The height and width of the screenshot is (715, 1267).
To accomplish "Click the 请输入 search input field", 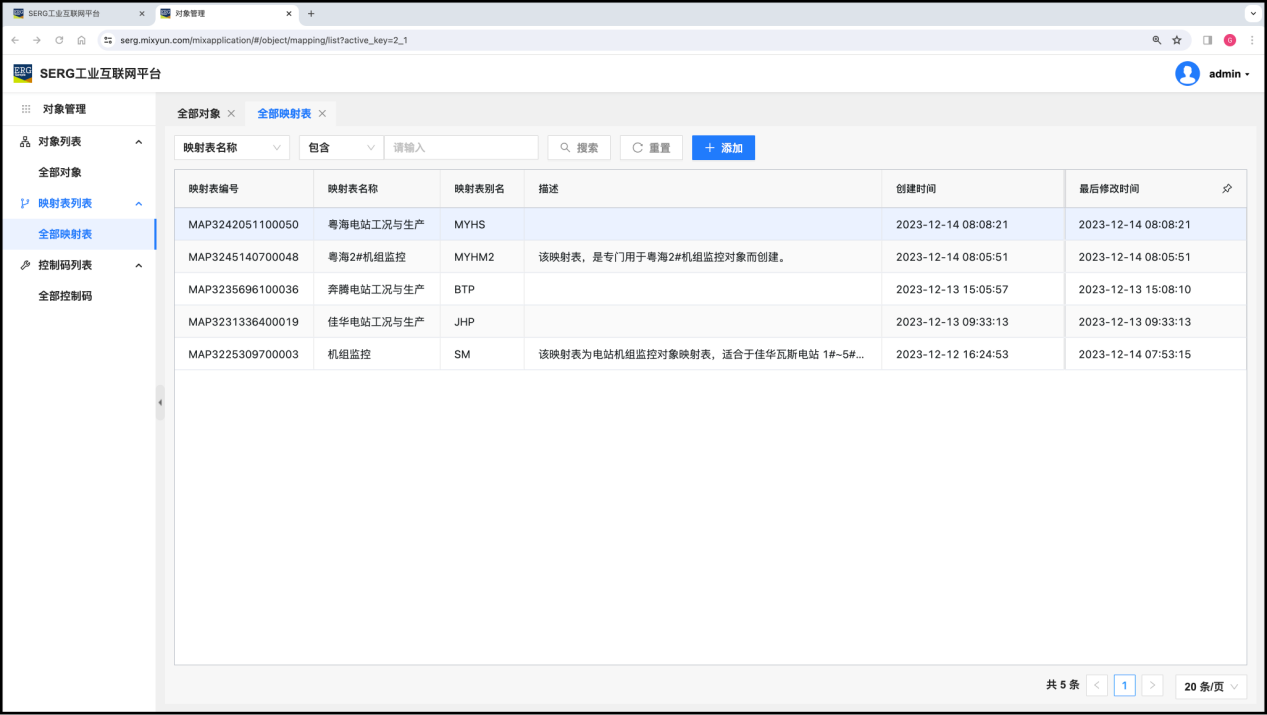I will 461,148.
